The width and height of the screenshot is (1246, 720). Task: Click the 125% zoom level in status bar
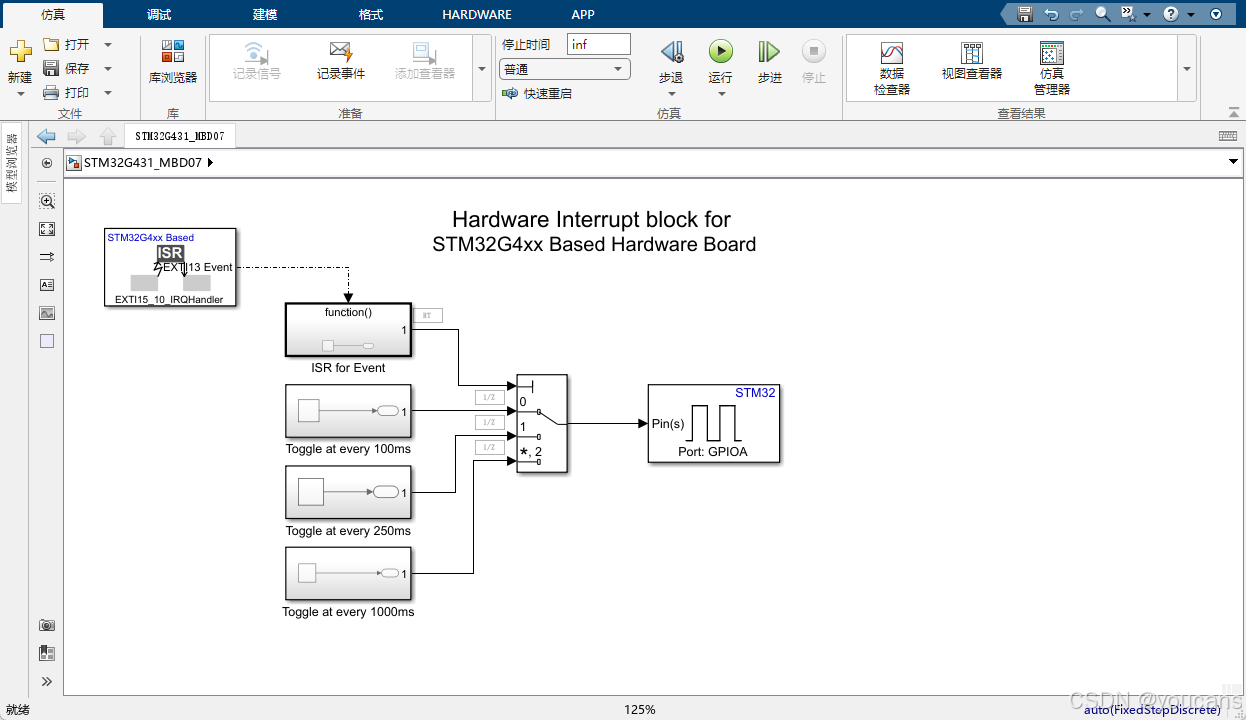pyautogui.click(x=640, y=710)
